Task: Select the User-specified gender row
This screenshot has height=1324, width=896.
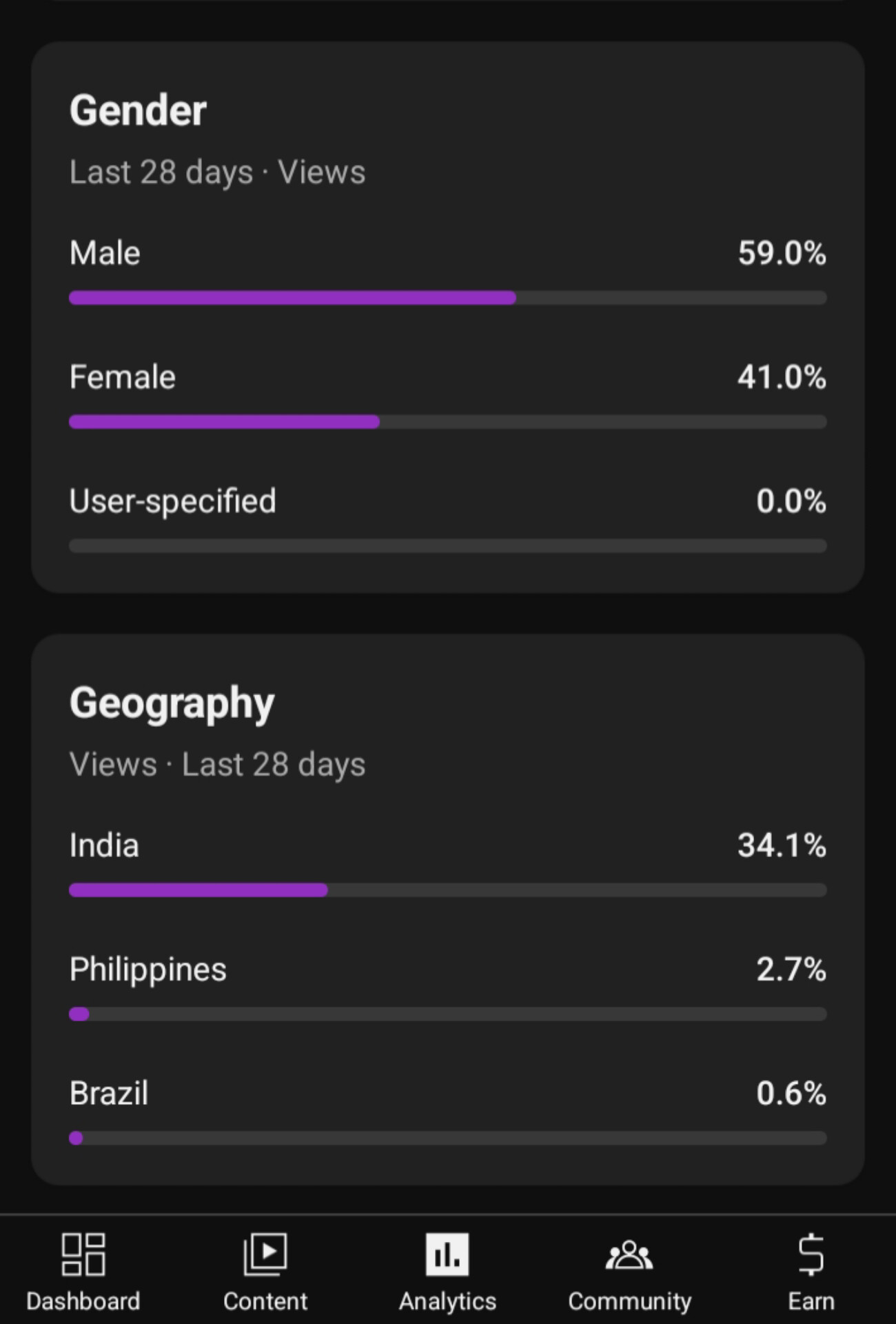Action: 172,501
